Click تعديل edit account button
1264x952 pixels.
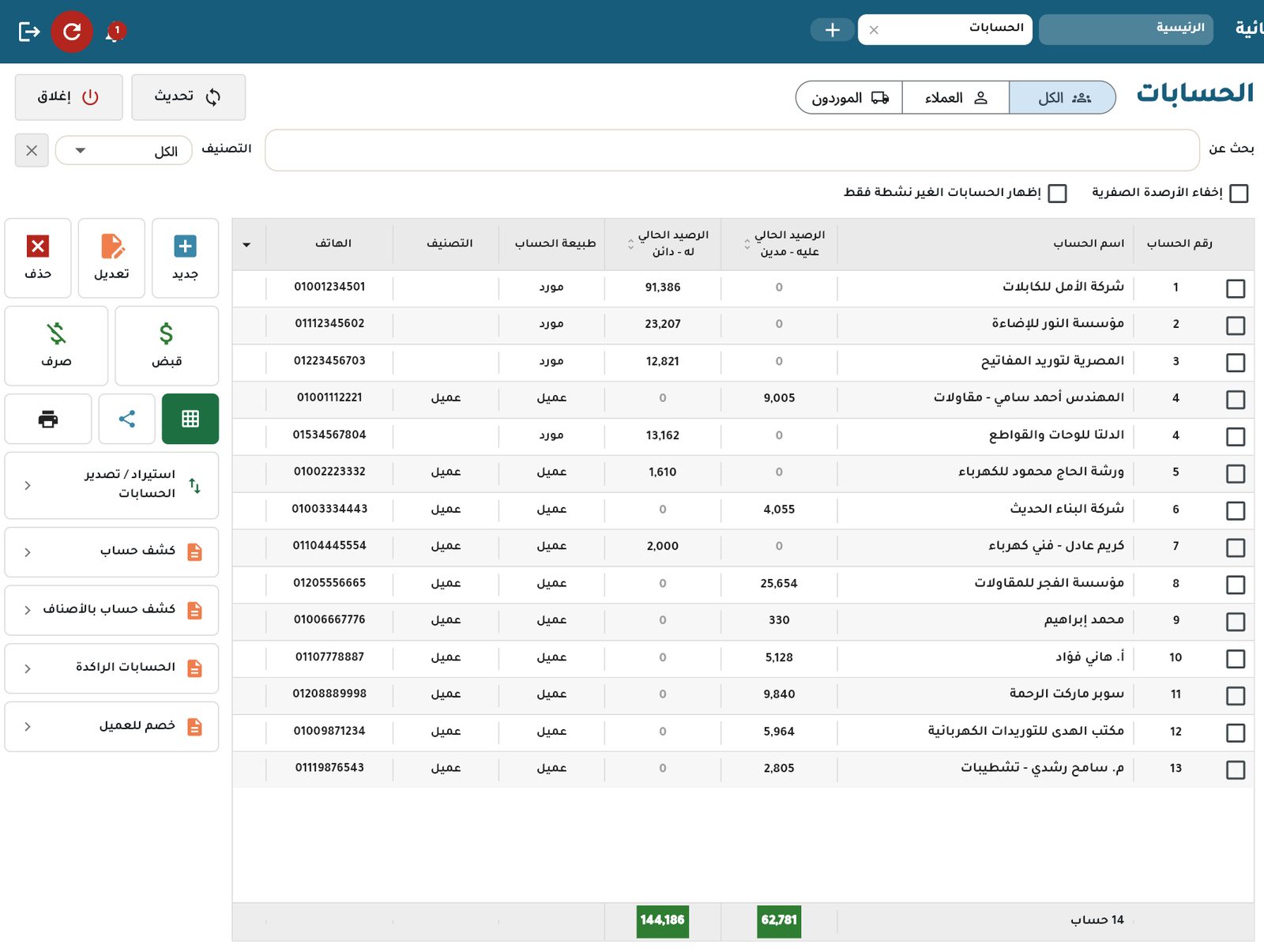click(111, 258)
